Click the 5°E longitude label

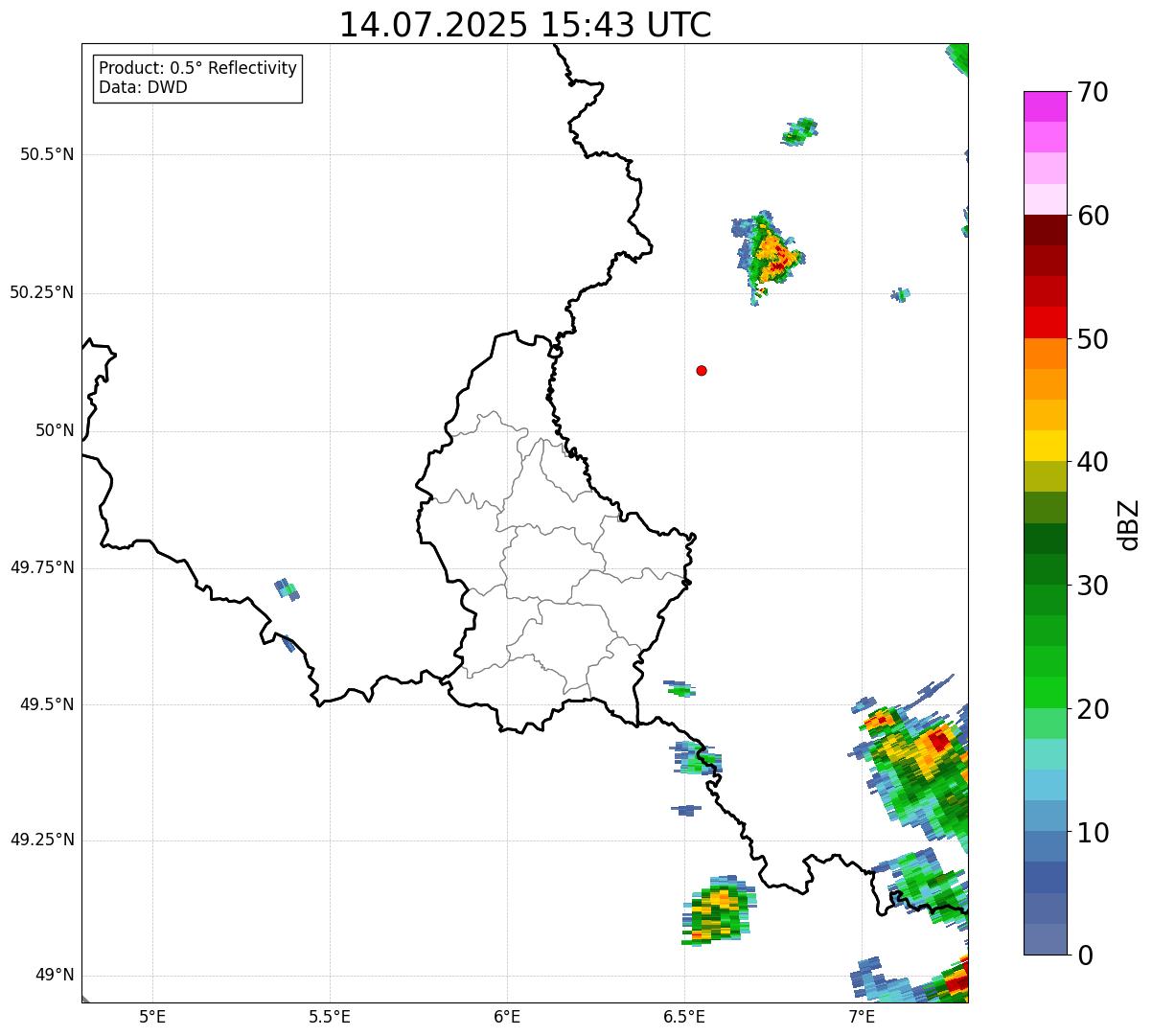(x=152, y=1016)
